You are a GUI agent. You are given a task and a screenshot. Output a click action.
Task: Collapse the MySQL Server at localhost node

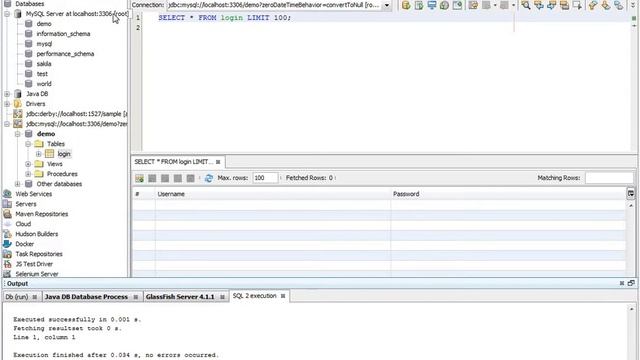point(7,13)
